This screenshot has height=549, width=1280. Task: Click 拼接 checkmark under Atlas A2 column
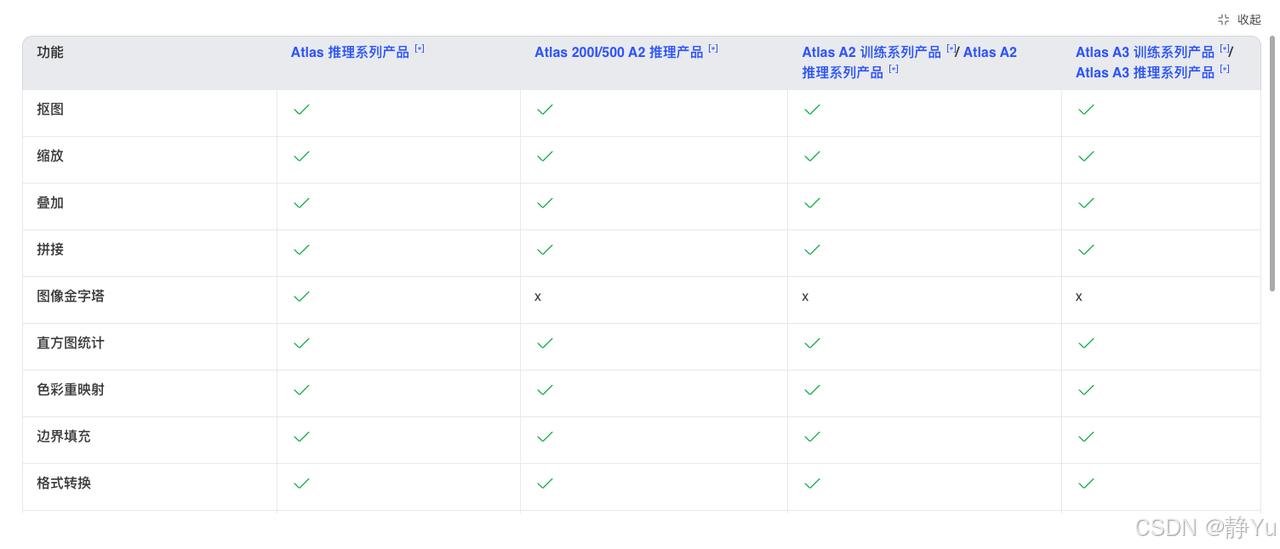point(812,249)
